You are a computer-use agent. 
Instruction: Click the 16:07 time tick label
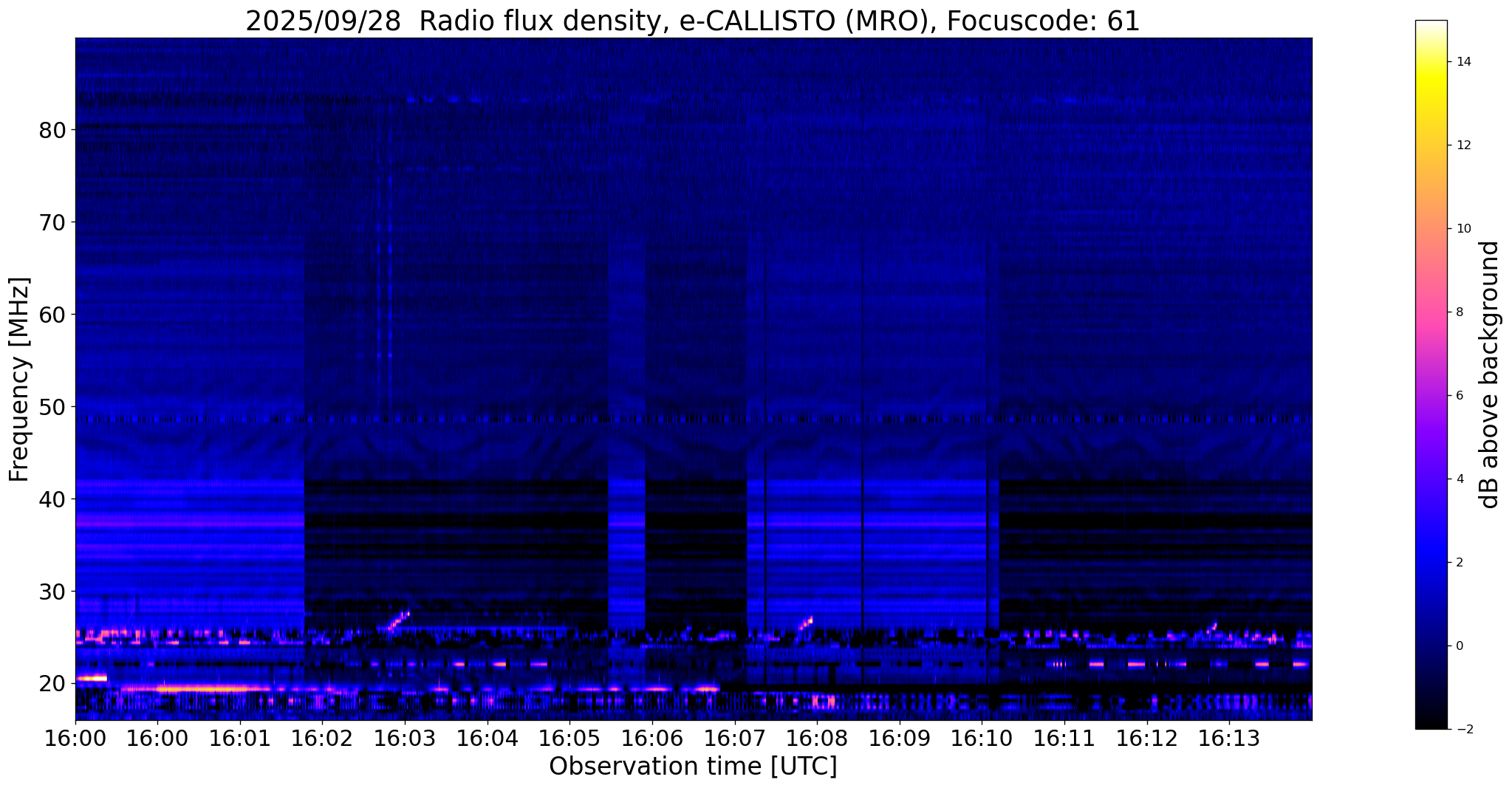(734, 738)
